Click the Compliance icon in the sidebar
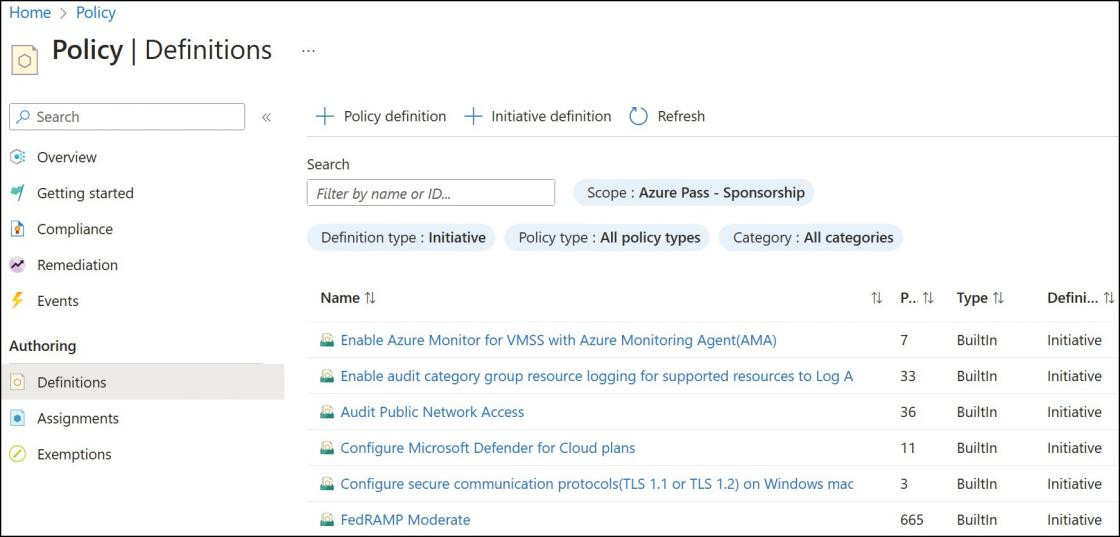Viewport: 1120px width, 537px height. tap(18, 229)
